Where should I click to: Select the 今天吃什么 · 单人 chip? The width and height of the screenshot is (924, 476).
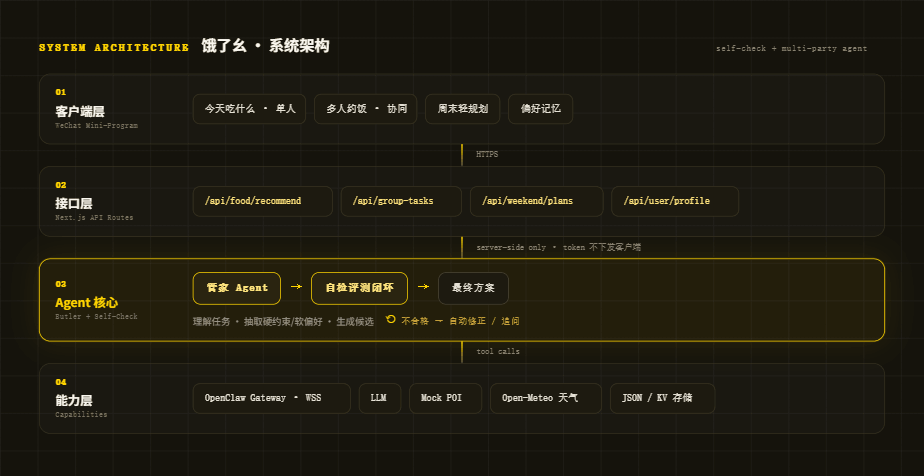(x=249, y=109)
